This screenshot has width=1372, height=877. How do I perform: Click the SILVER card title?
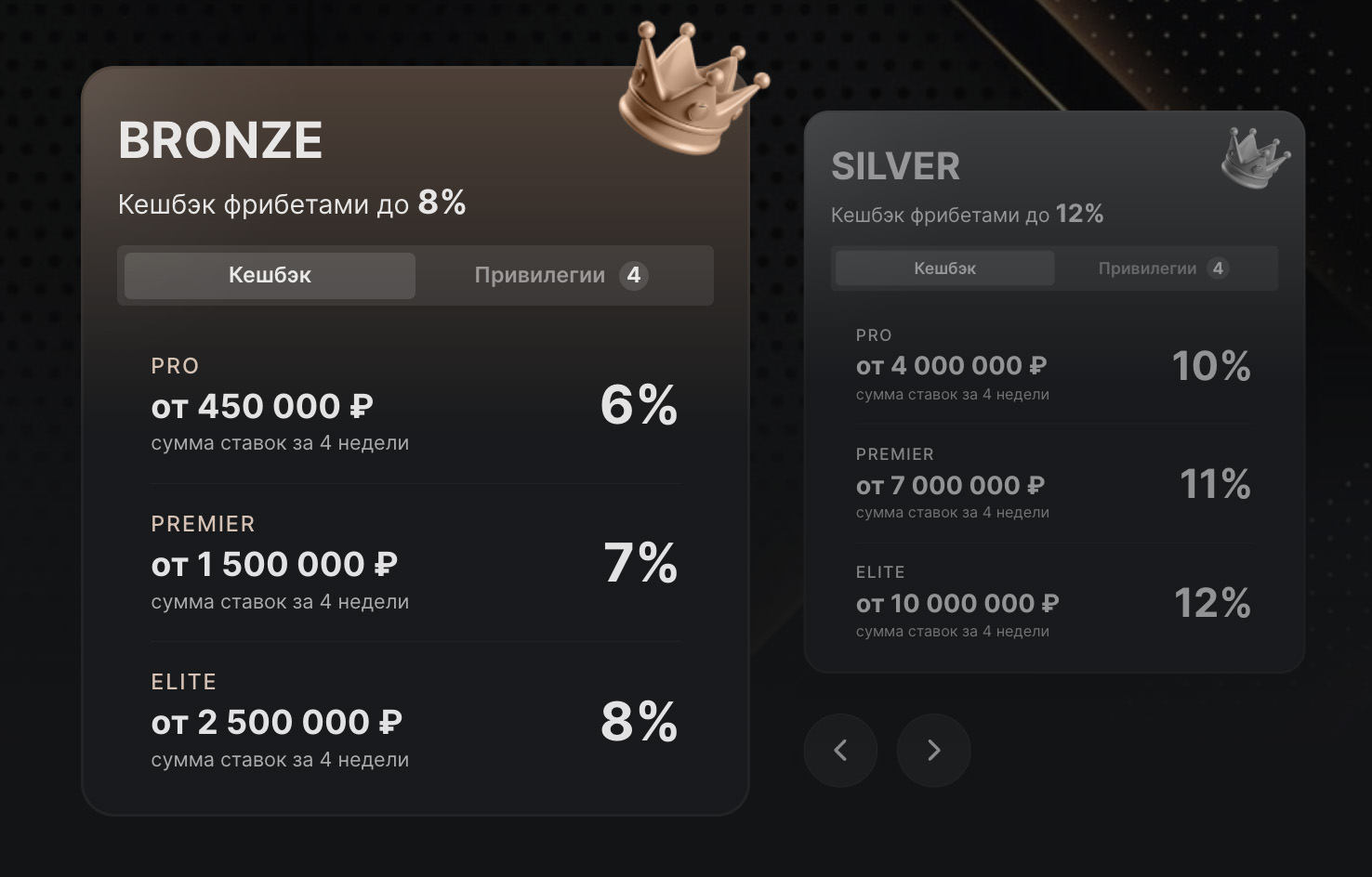pyautogui.click(x=895, y=166)
